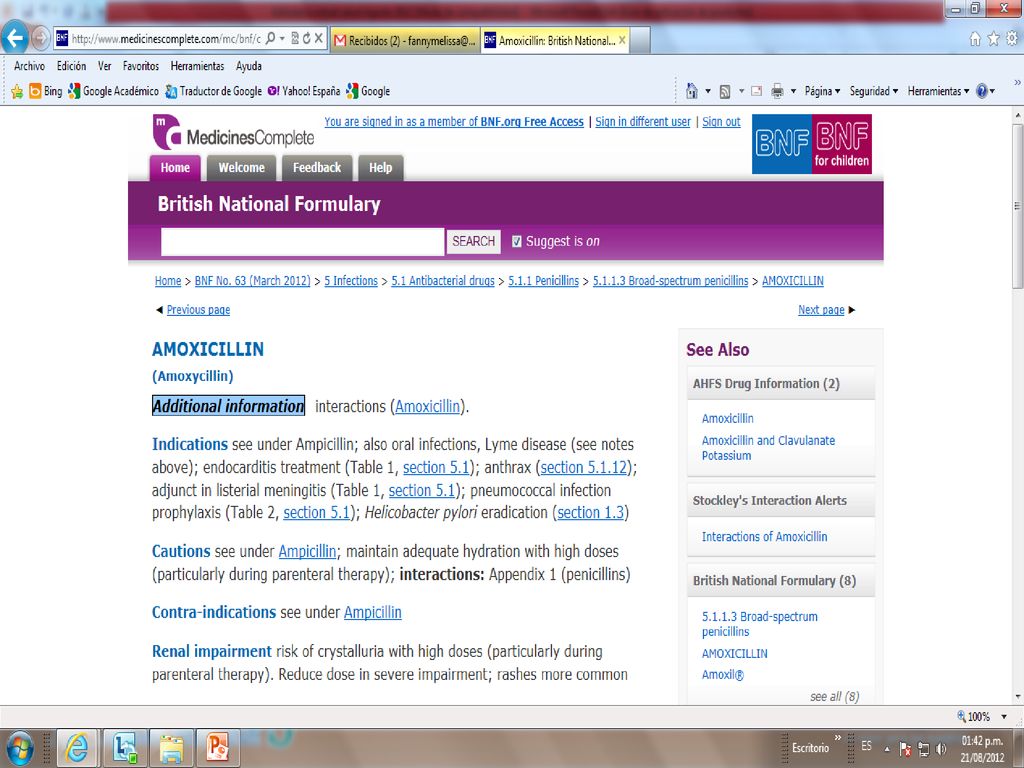This screenshot has width=1024, height=768.
Task: Open the Ver menu
Action: pyautogui.click(x=104, y=66)
